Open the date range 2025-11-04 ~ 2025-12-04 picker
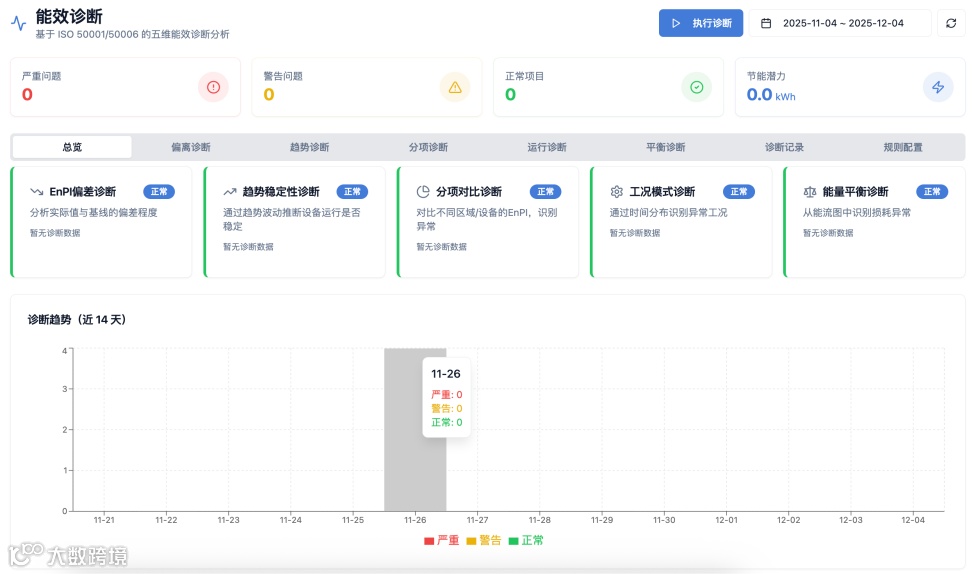Viewport: 976px width, 574px height. [x=840, y=23]
